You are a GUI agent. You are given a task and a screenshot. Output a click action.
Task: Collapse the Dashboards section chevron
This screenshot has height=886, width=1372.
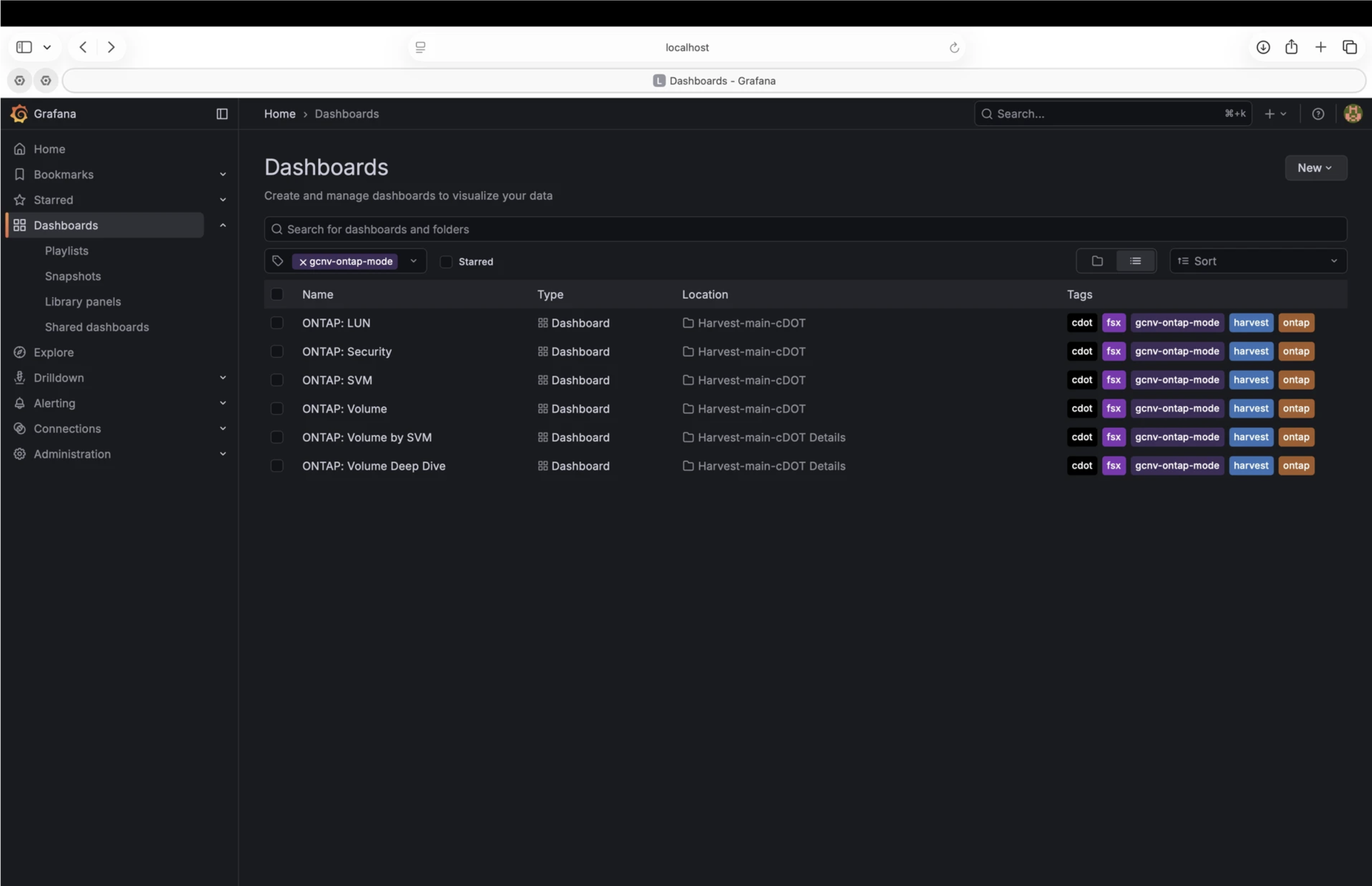[x=222, y=225]
